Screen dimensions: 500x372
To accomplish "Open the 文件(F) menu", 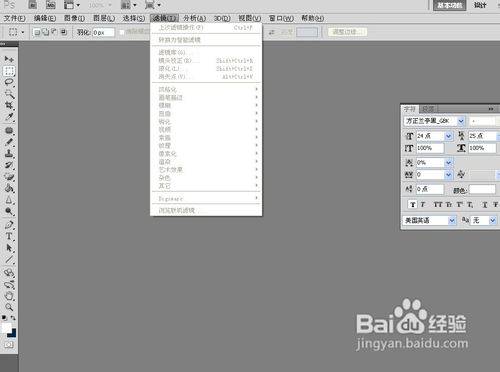I will tap(15, 18).
